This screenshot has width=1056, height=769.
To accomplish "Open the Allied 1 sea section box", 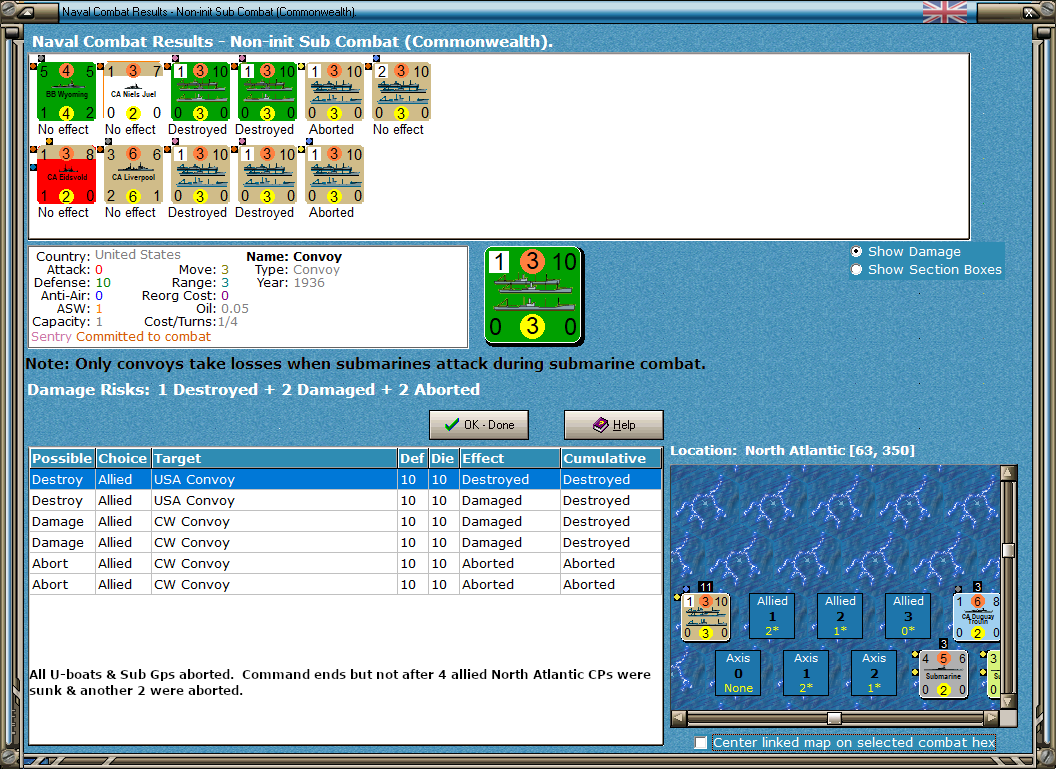I will (772, 615).
